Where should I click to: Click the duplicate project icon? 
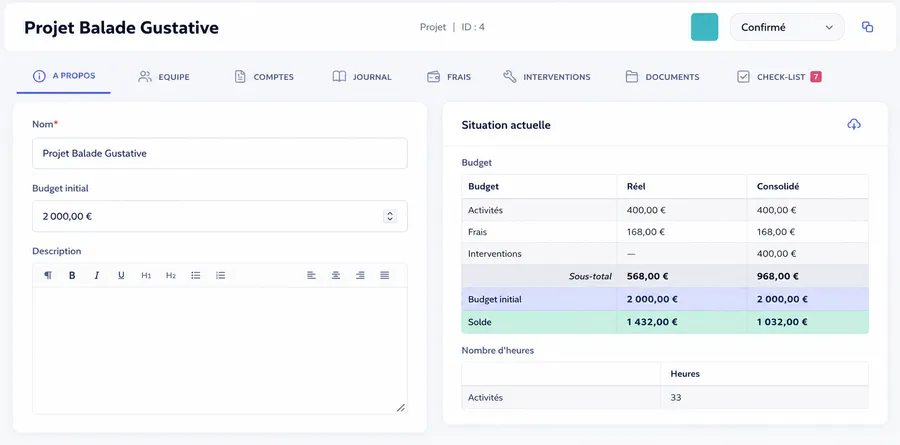[867, 27]
